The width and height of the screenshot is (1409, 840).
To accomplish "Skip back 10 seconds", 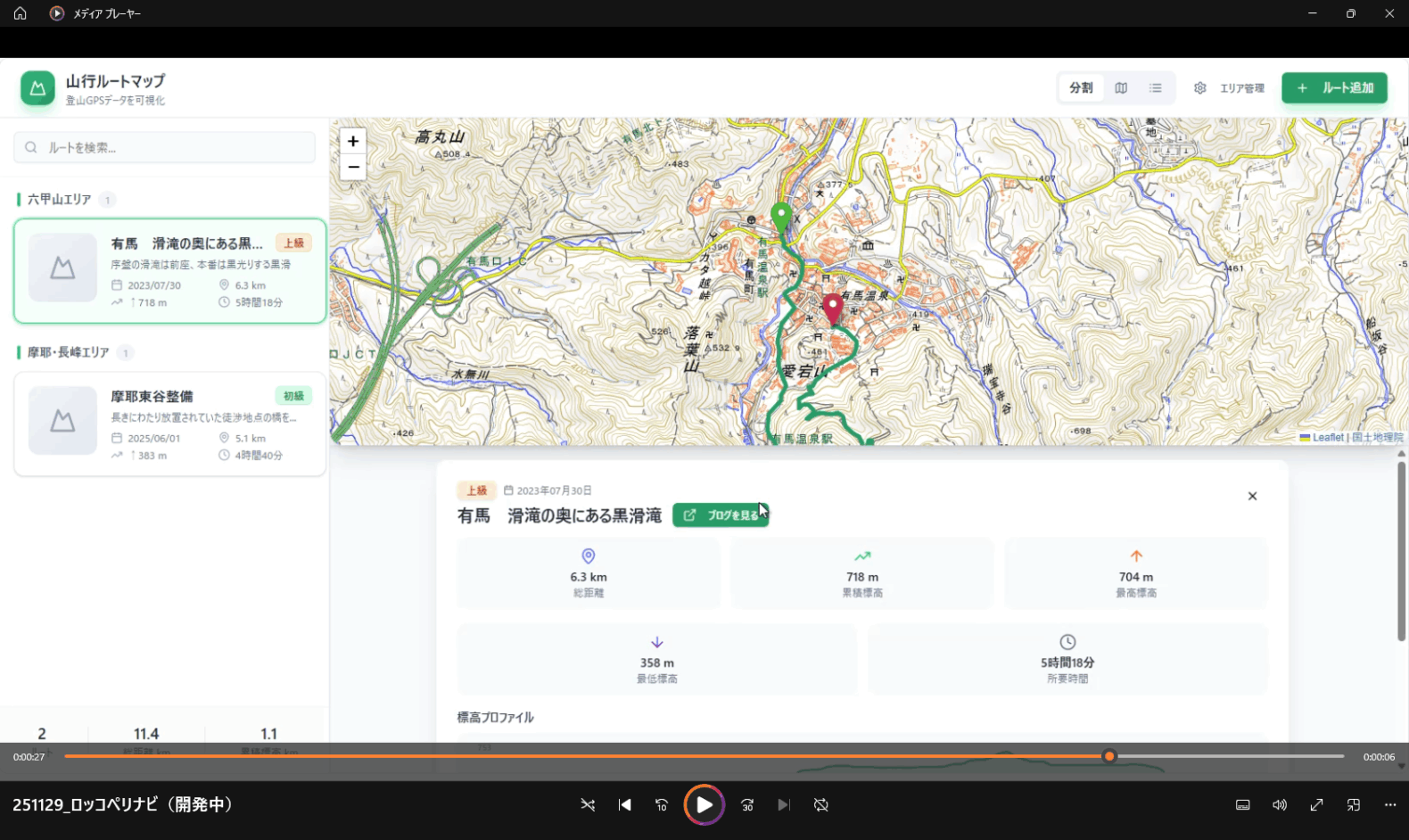I will click(x=662, y=804).
